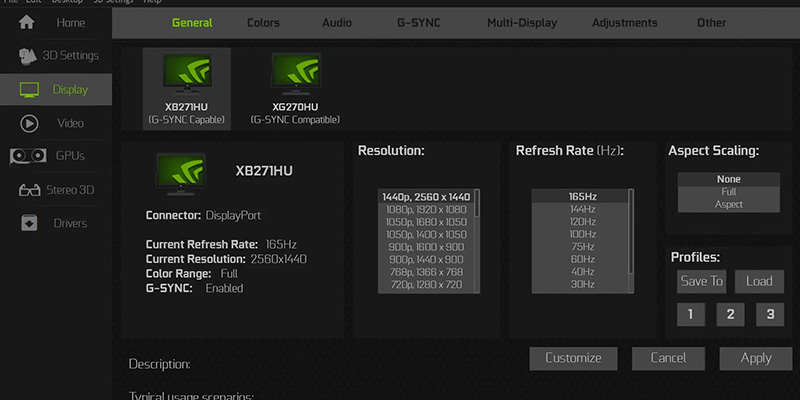Switch to the Colors tab

point(263,22)
